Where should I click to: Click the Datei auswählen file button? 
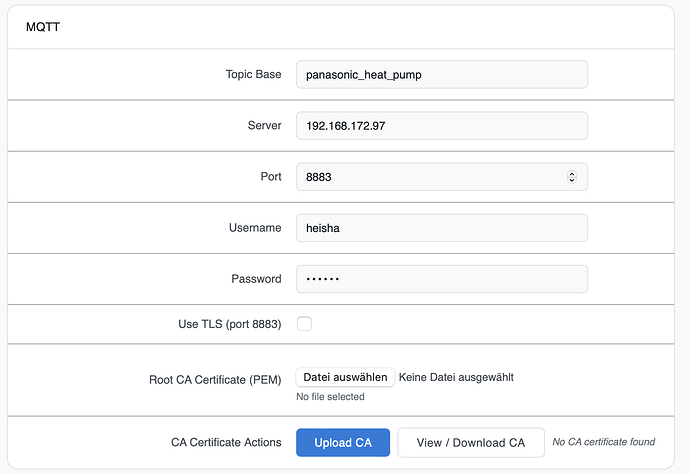pos(345,377)
